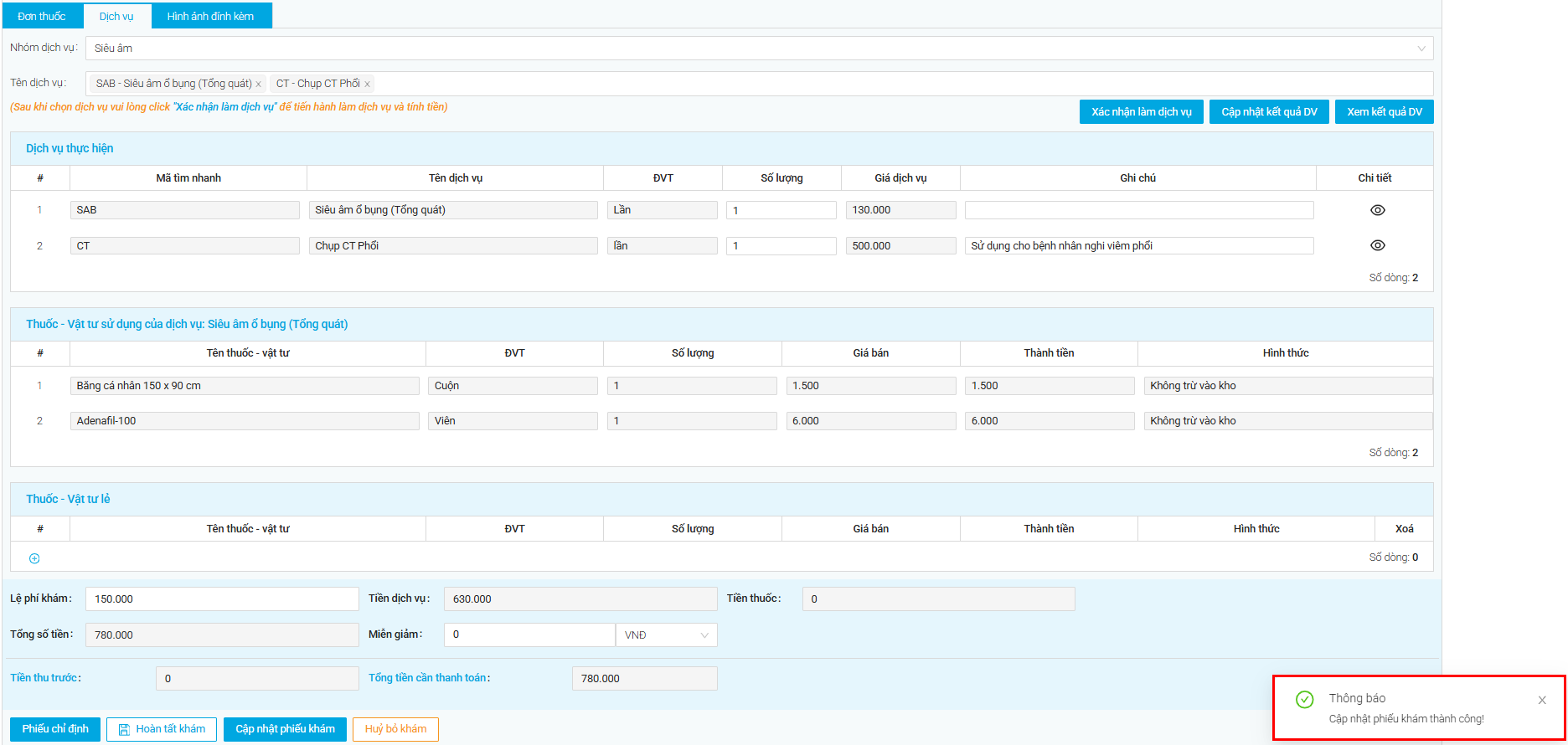Focus empty Ghi chú field of SAB row

[1139, 210]
